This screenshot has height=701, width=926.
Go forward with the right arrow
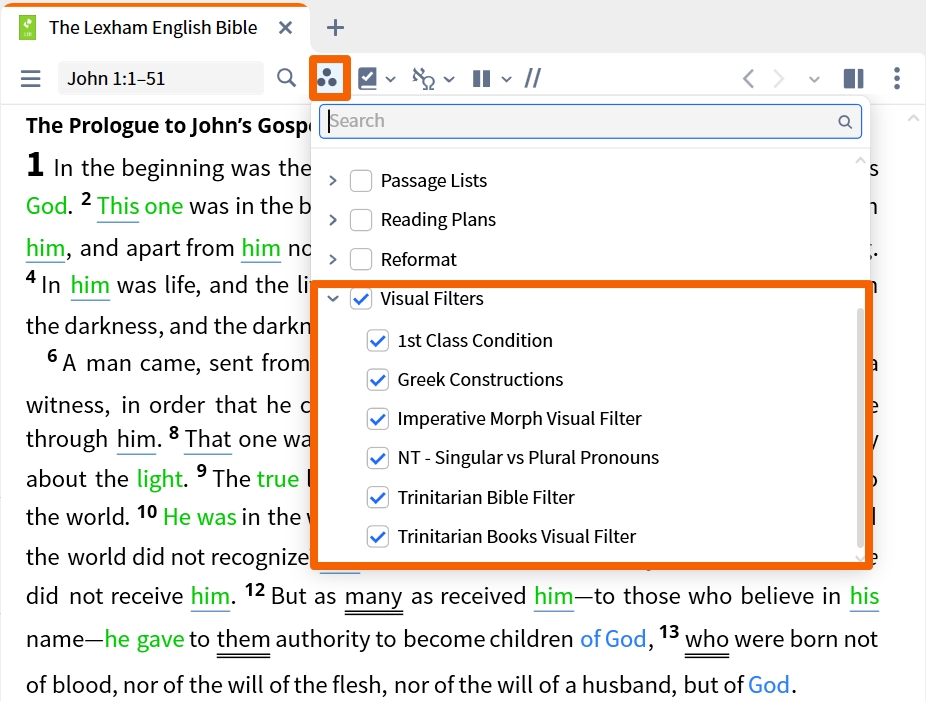pos(779,79)
